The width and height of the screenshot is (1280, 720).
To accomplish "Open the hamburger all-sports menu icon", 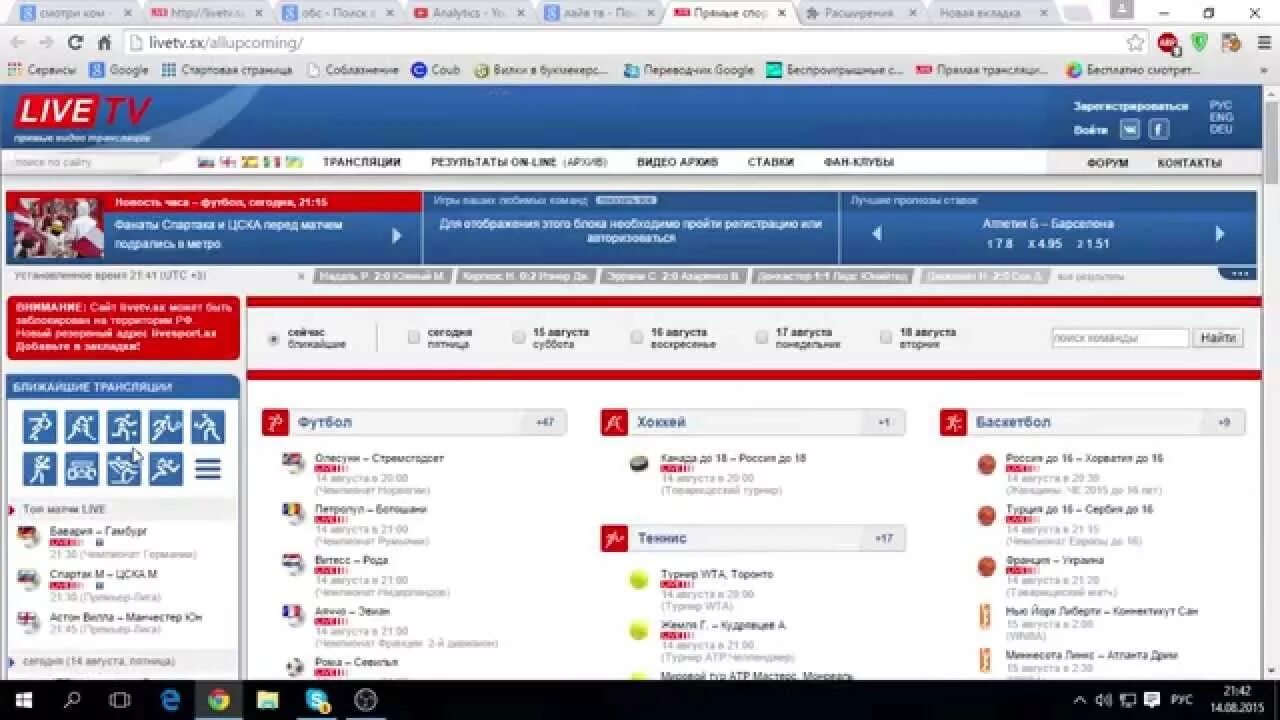I will coord(208,468).
